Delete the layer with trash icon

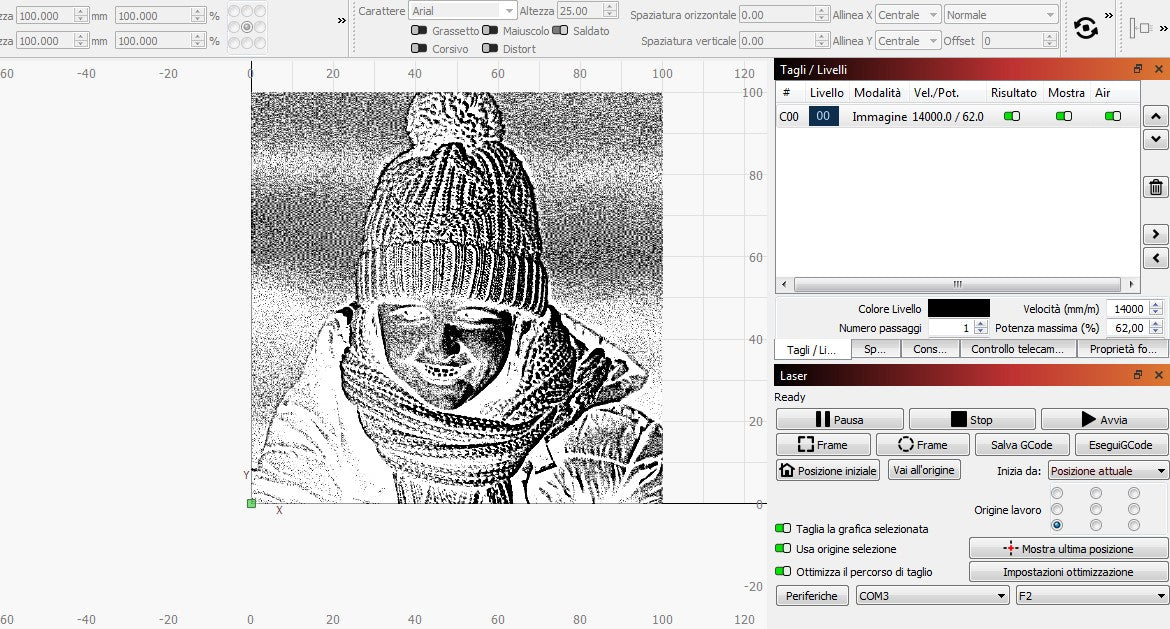pyautogui.click(x=1155, y=188)
